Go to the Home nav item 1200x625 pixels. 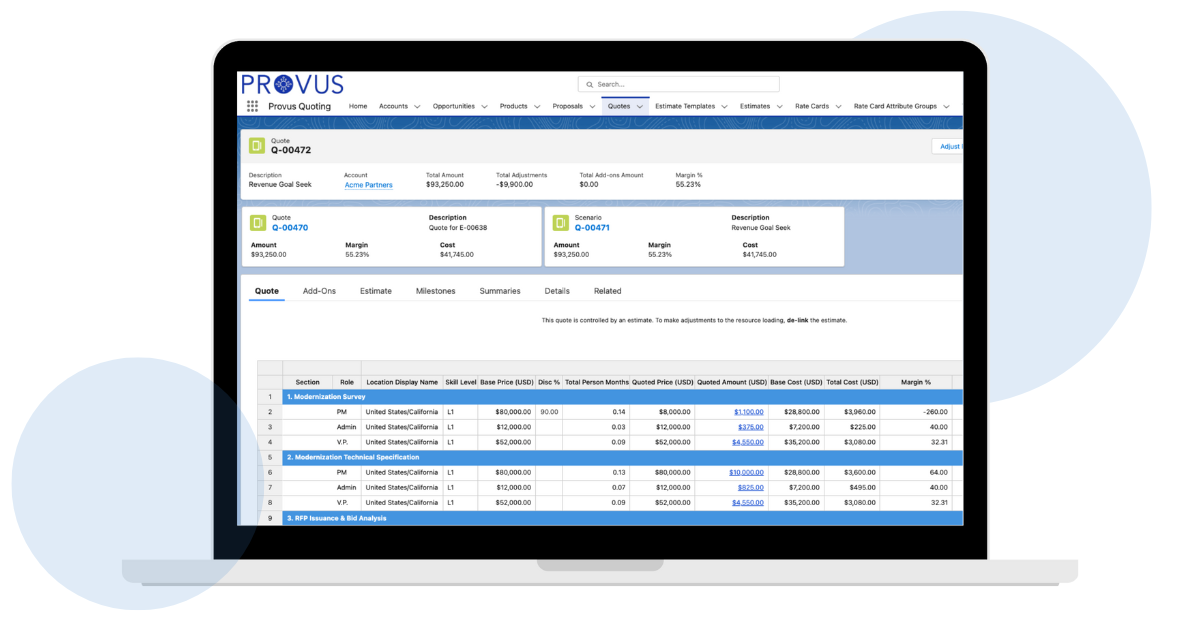pos(358,106)
